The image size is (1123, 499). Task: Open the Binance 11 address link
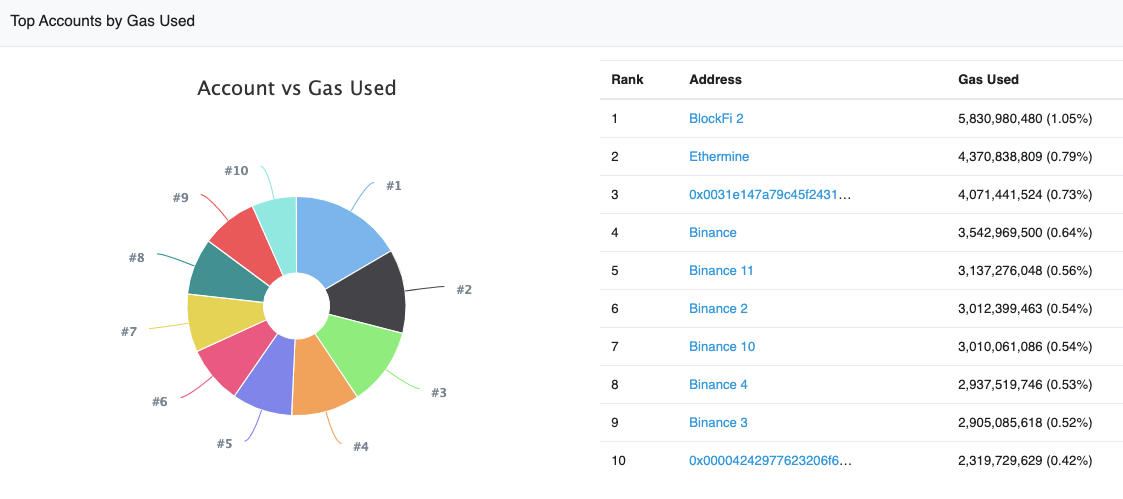tap(721, 270)
